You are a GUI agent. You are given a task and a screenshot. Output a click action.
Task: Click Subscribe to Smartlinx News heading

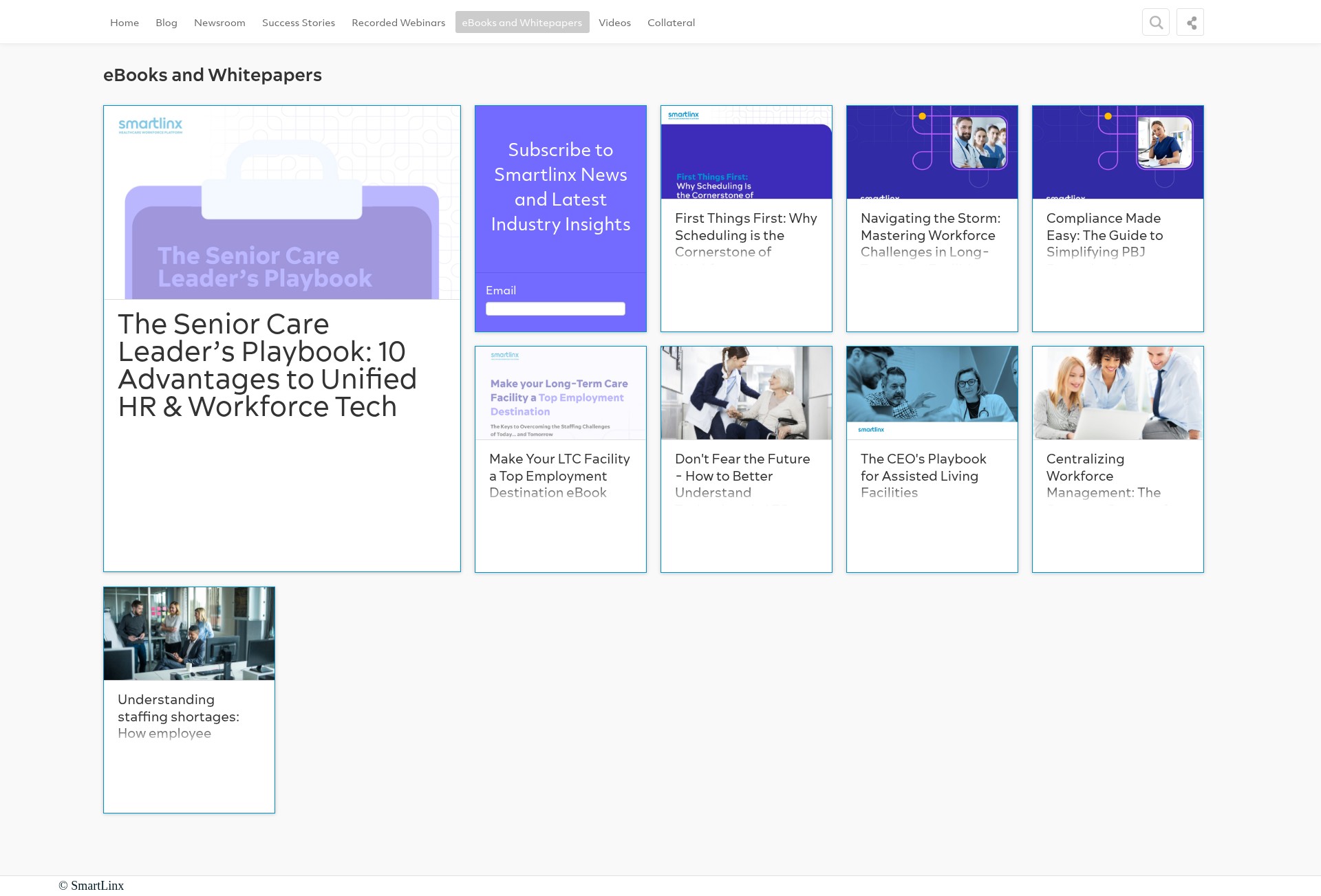[x=561, y=187]
